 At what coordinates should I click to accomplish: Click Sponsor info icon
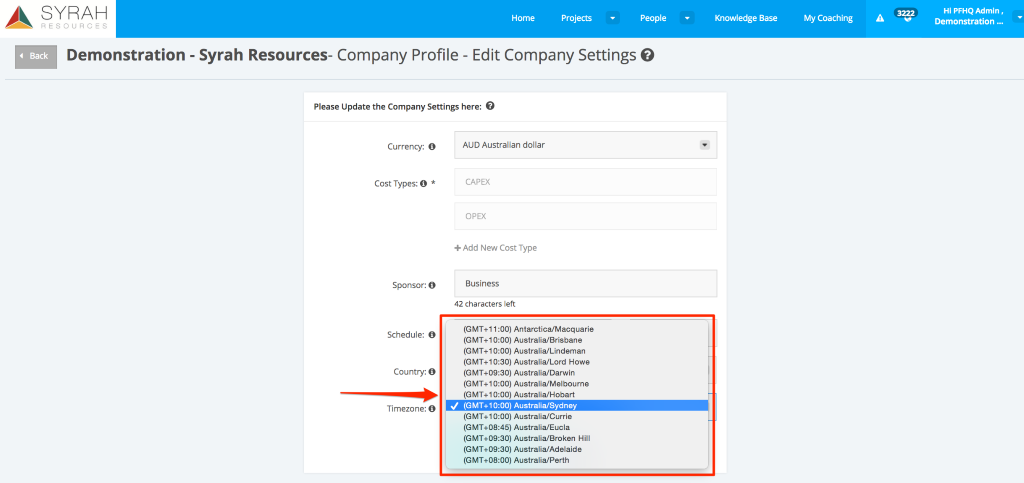tap(432, 285)
